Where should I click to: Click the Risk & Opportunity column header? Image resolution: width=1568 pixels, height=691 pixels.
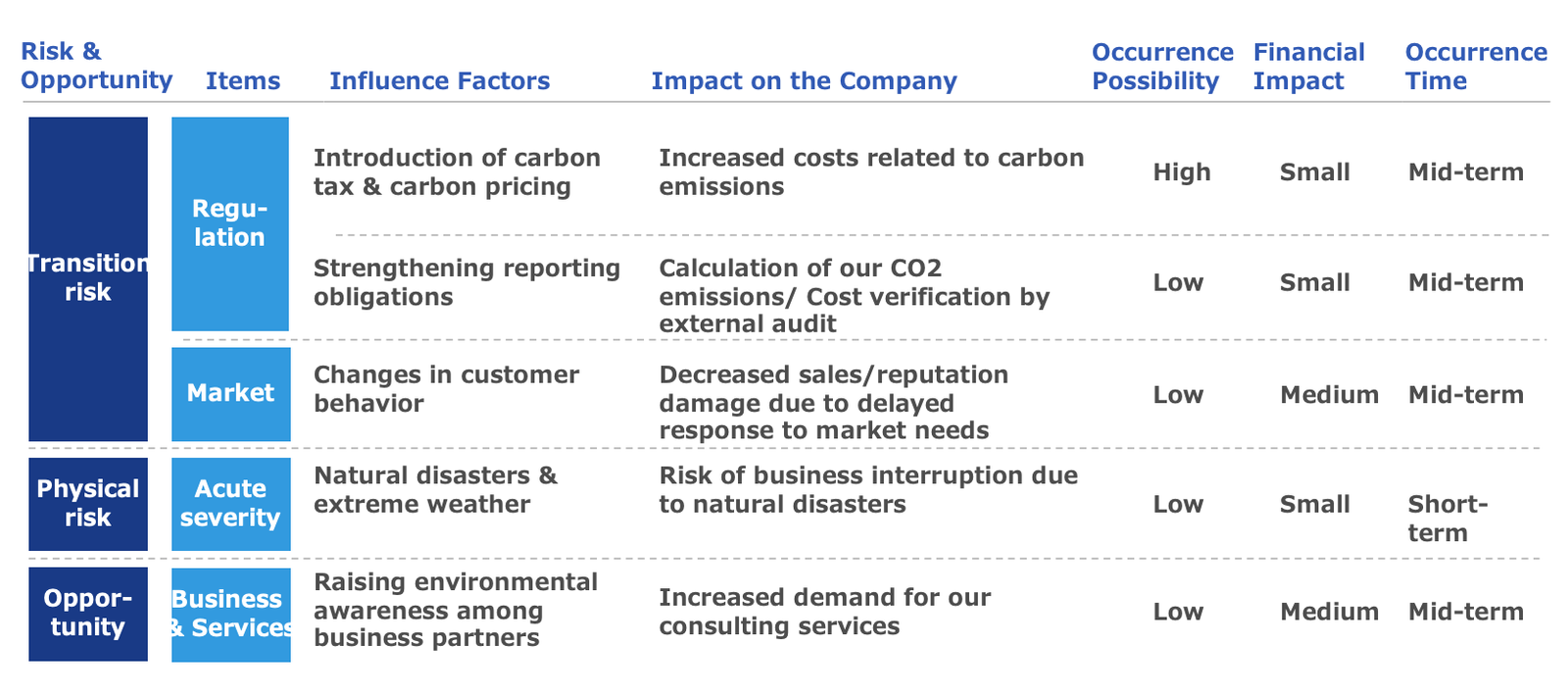click(96, 66)
